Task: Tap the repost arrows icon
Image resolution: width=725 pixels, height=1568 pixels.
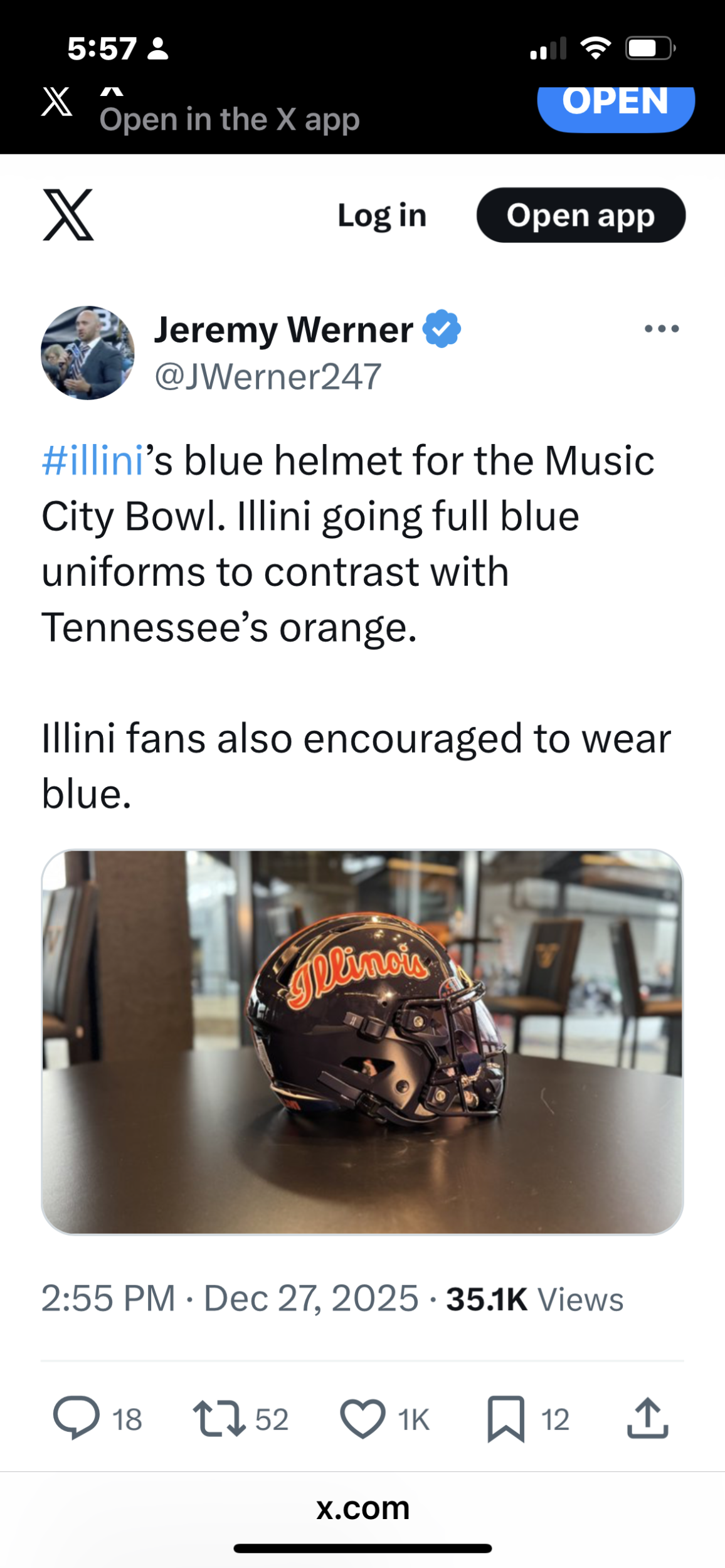Action: point(219,1418)
